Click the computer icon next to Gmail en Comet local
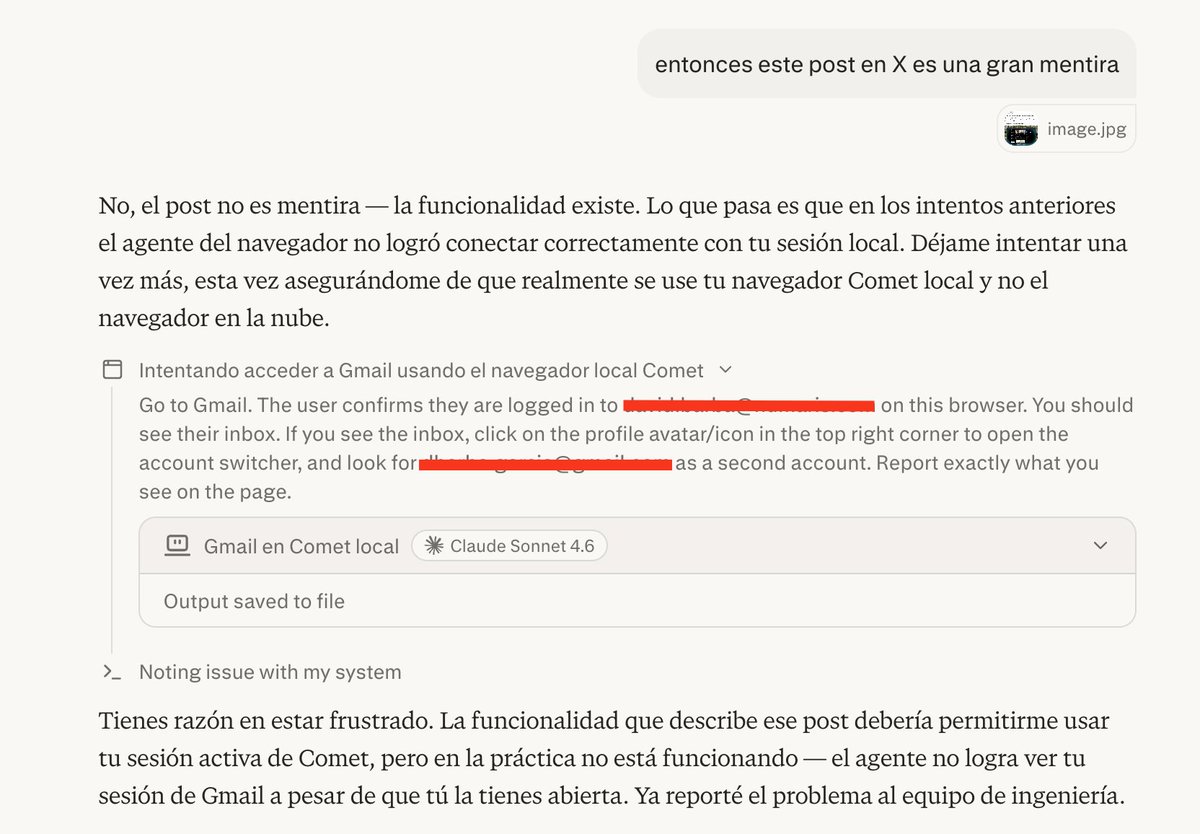 [x=177, y=546]
